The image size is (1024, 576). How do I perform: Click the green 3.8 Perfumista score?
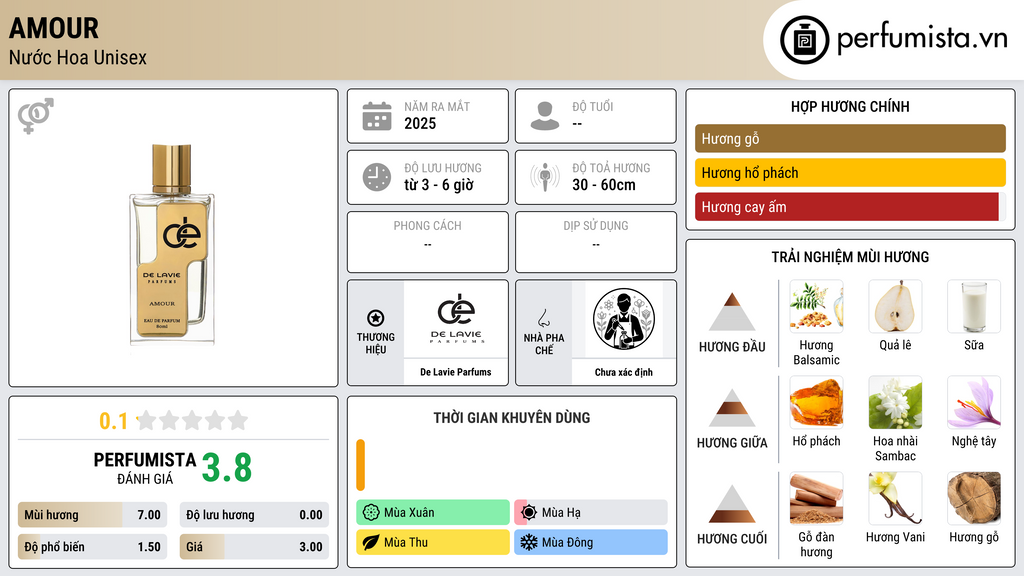pyautogui.click(x=227, y=468)
